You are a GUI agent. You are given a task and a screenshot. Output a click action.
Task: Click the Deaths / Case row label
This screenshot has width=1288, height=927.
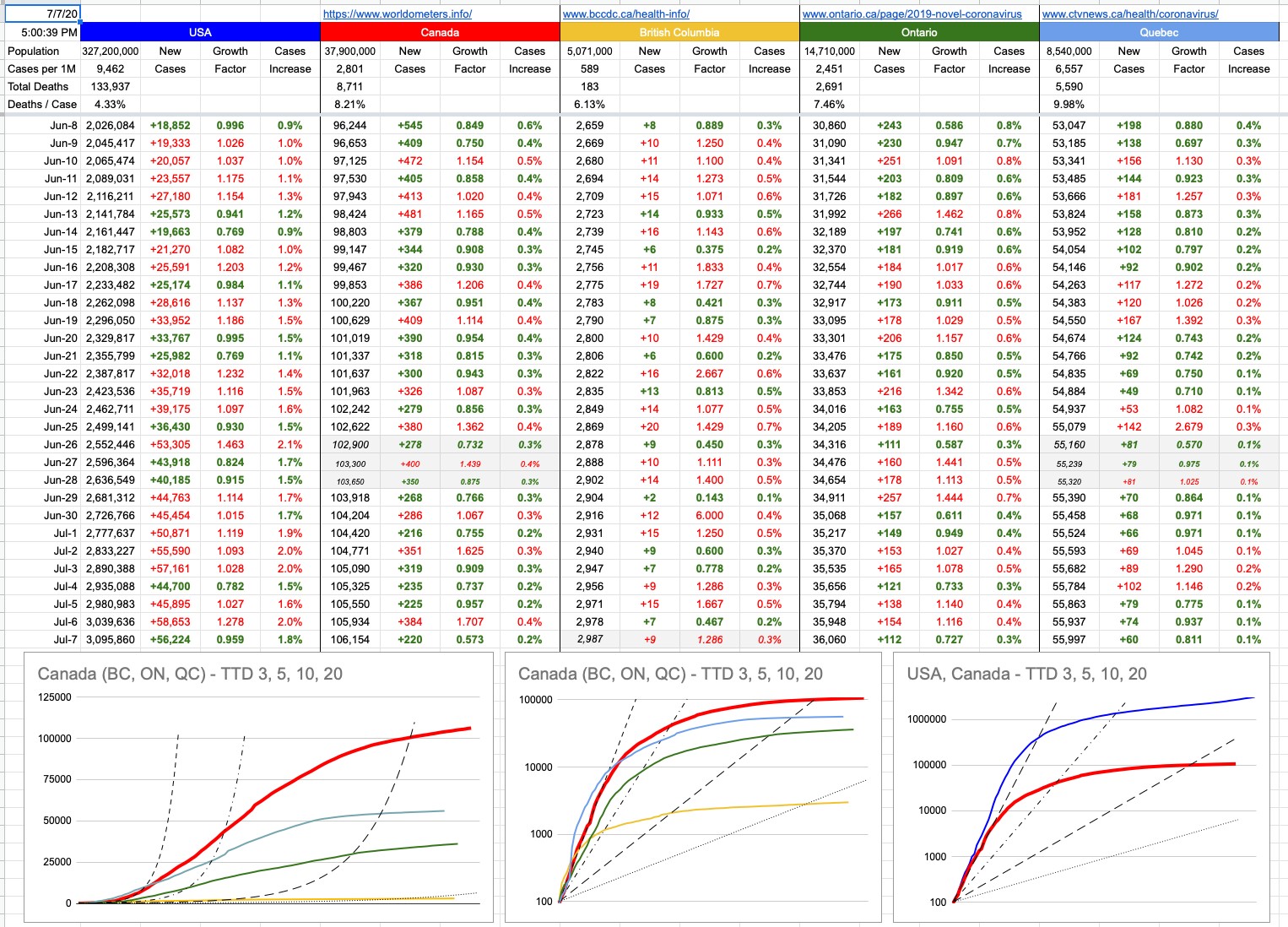tap(43, 104)
